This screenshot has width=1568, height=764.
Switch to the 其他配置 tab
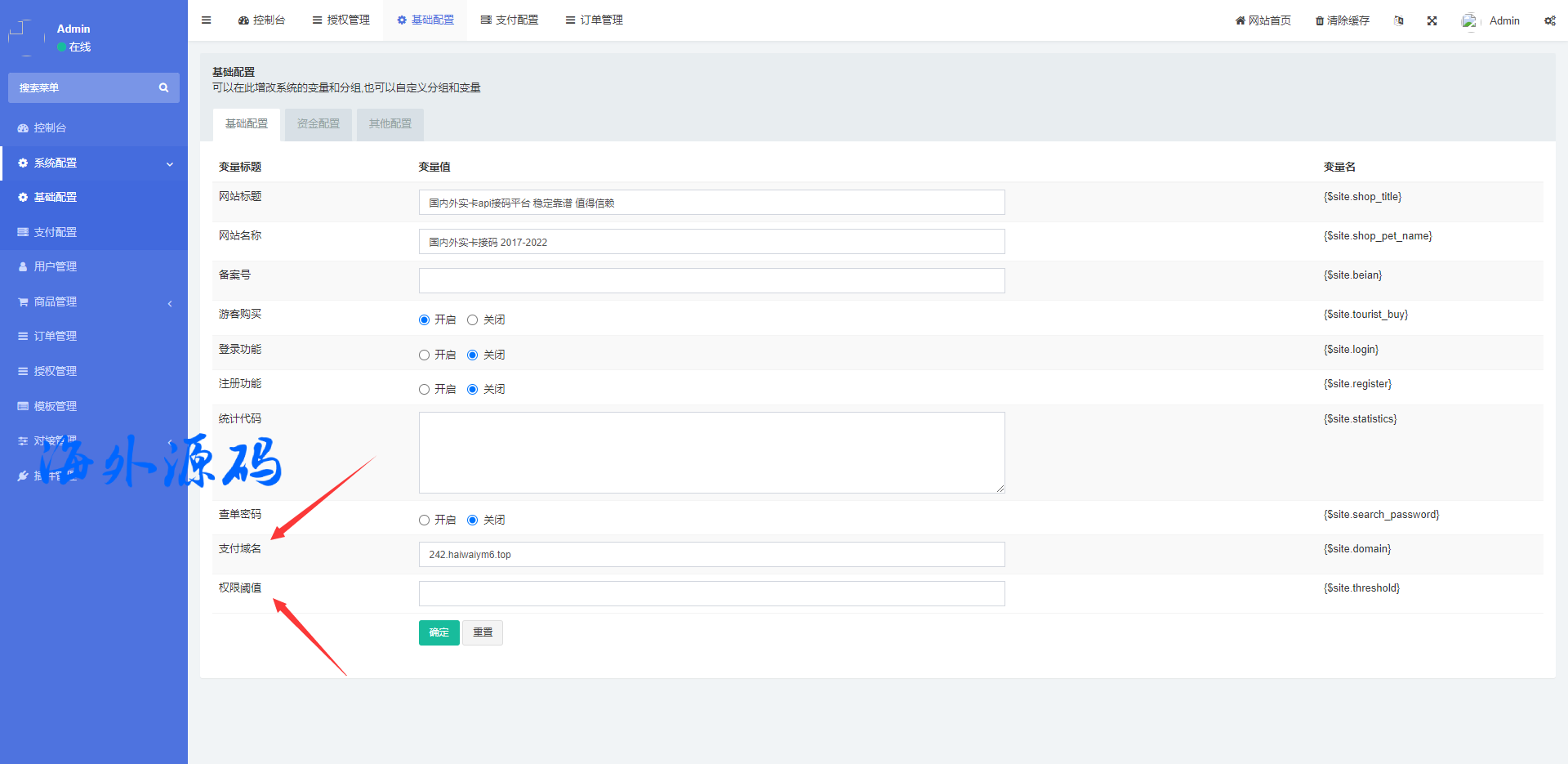pos(390,124)
